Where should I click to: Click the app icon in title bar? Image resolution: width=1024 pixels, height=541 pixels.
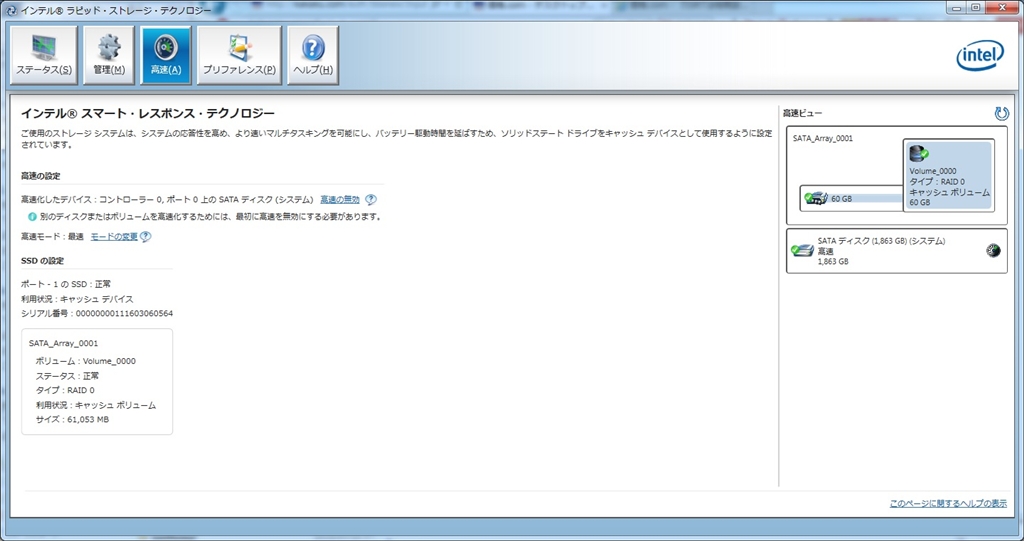[10, 10]
